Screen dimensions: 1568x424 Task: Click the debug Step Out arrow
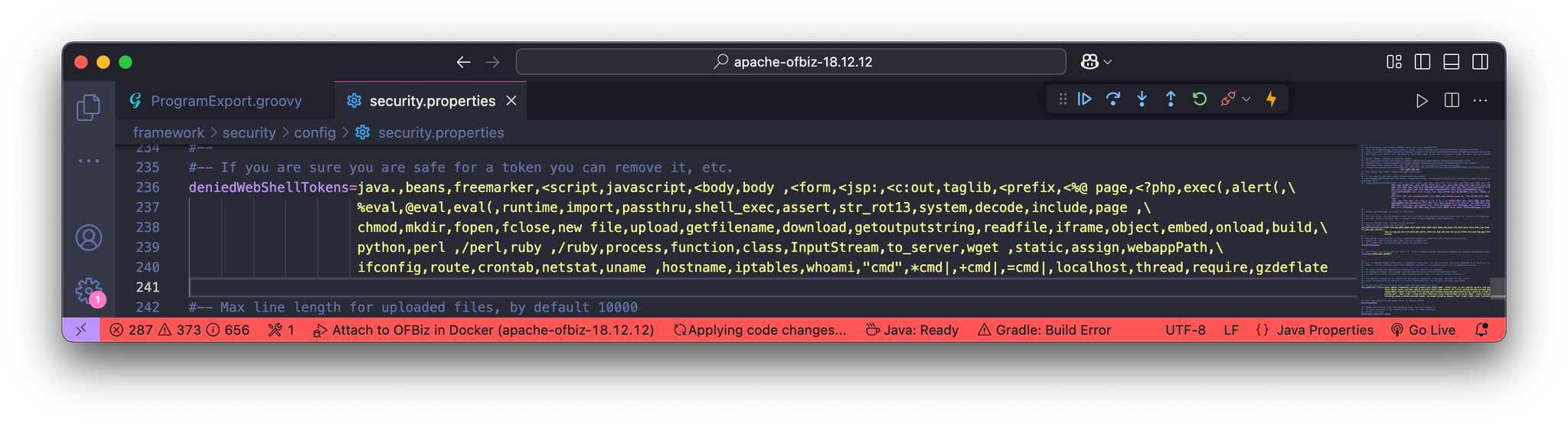pyautogui.click(x=1171, y=99)
